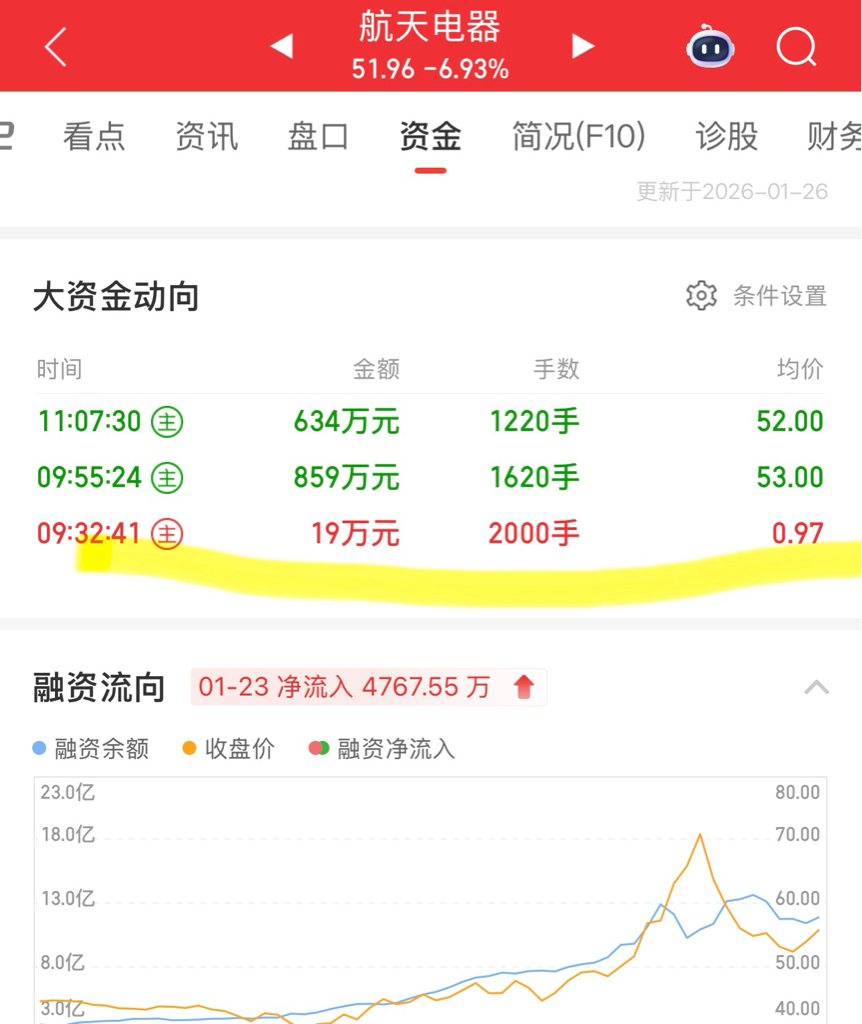Viewport: 862px width, 1024px height.
Task: Go to previous stock with left triangle
Action: 281,46
